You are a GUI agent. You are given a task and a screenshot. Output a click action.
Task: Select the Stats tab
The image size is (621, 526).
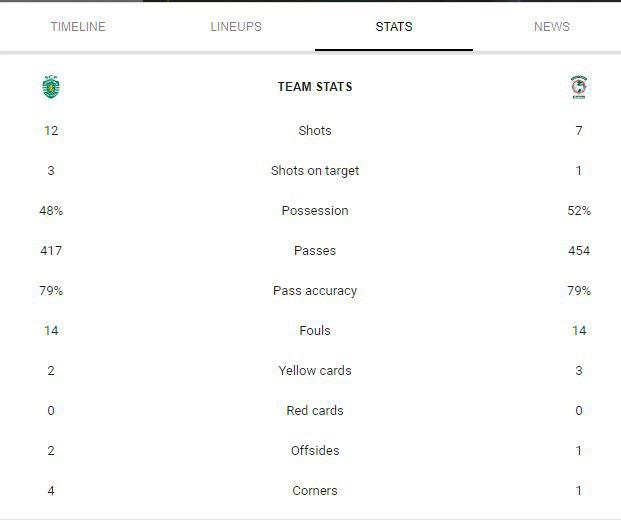(394, 27)
